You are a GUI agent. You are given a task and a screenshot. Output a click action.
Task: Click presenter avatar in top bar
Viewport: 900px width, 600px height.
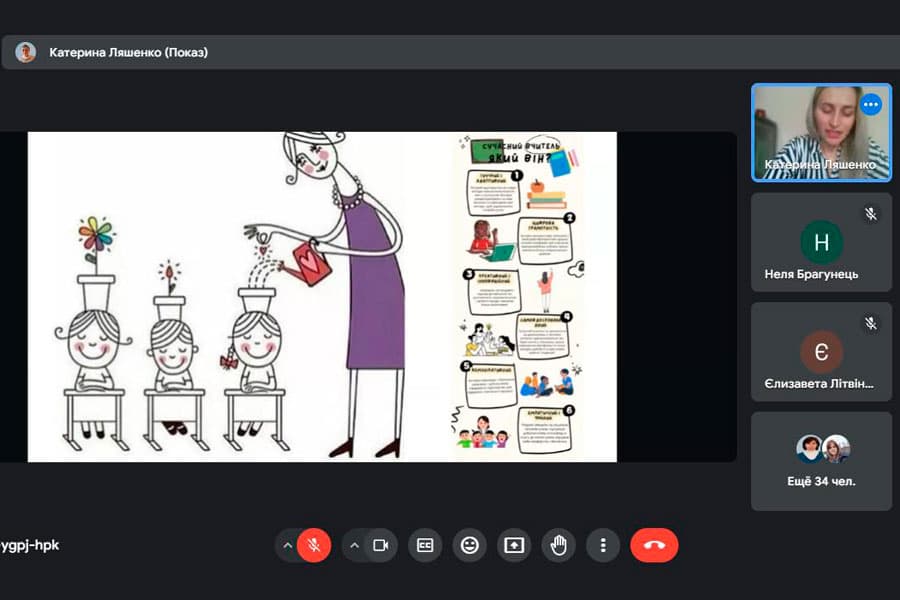click(x=26, y=52)
